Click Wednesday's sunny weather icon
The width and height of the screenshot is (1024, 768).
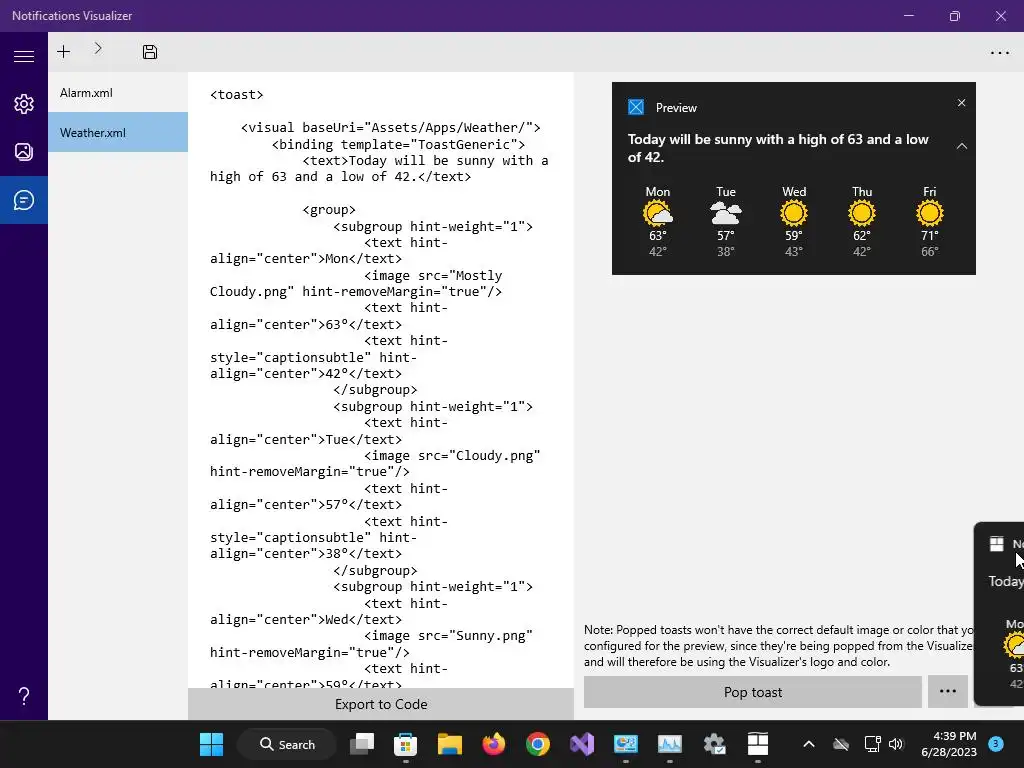click(793, 214)
